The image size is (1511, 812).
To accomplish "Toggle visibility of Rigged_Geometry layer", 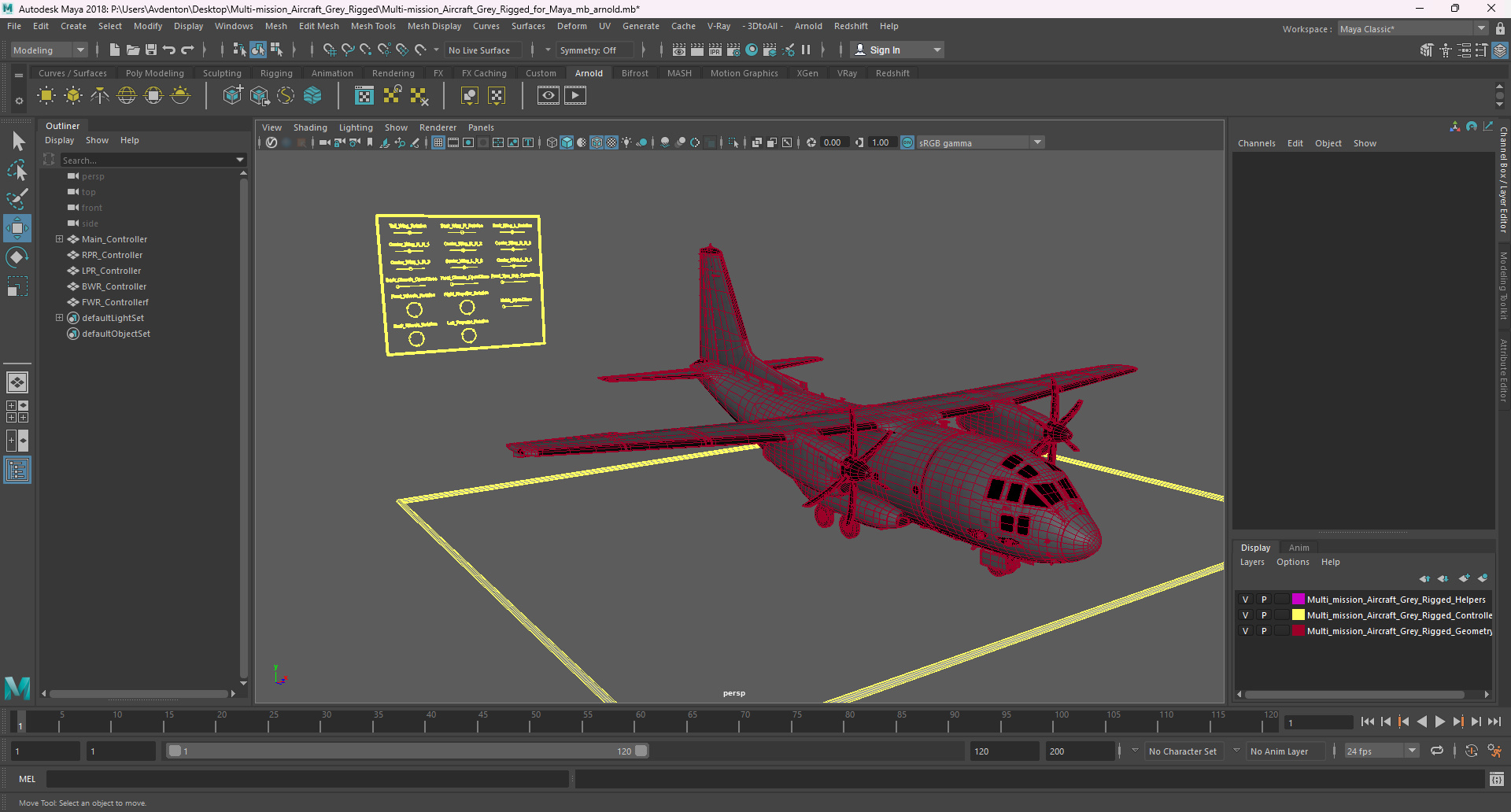I will tap(1245, 631).
